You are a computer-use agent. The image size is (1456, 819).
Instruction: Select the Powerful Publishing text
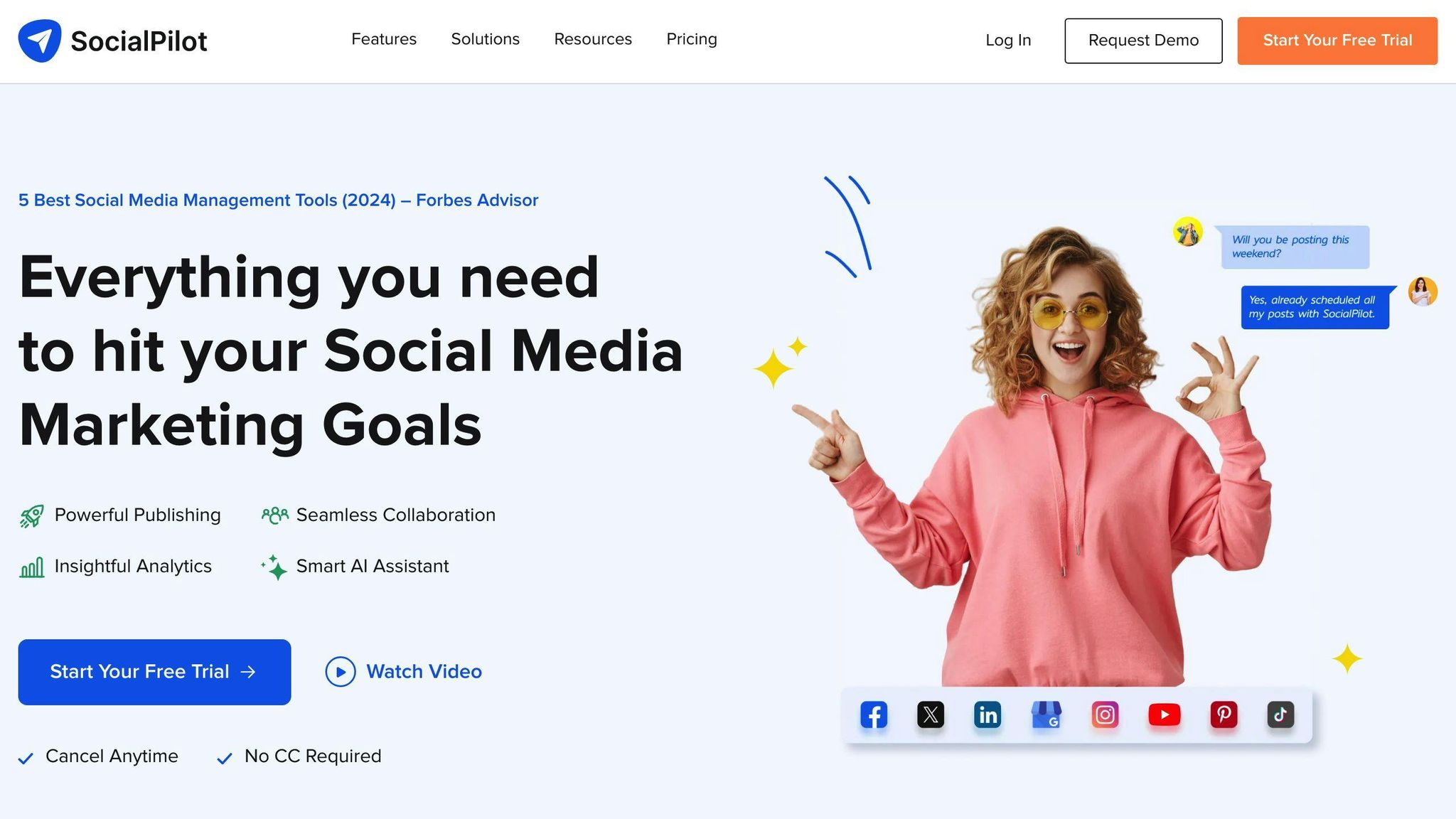click(x=137, y=515)
